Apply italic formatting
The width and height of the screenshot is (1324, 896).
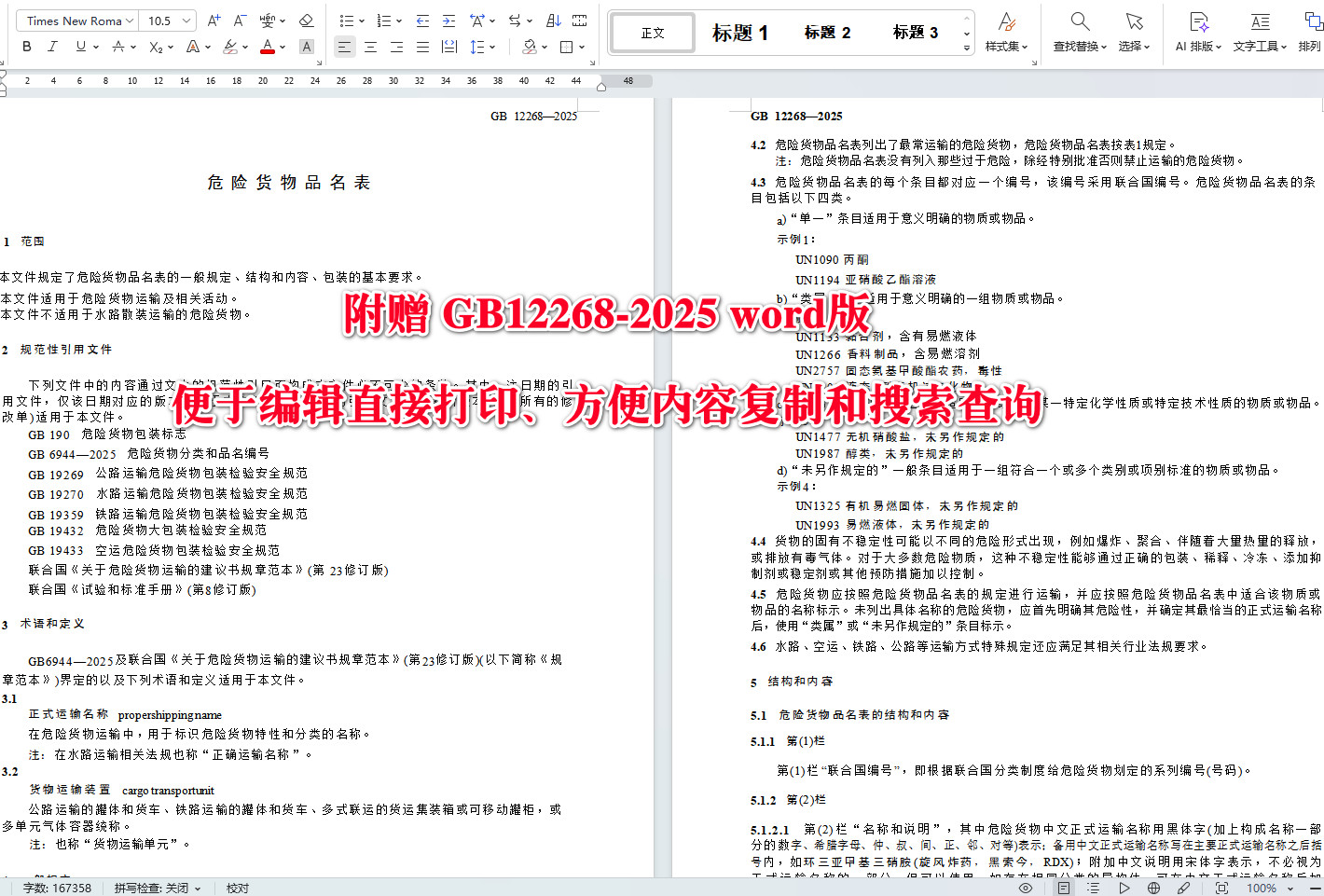tap(52, 46)
